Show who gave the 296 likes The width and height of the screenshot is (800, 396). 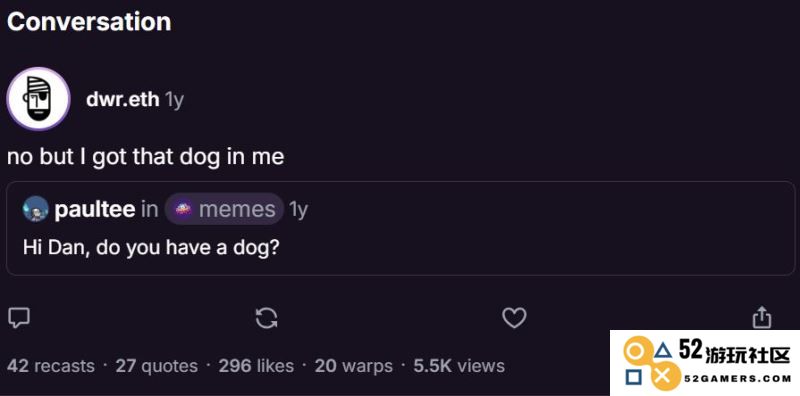[256, 366]
